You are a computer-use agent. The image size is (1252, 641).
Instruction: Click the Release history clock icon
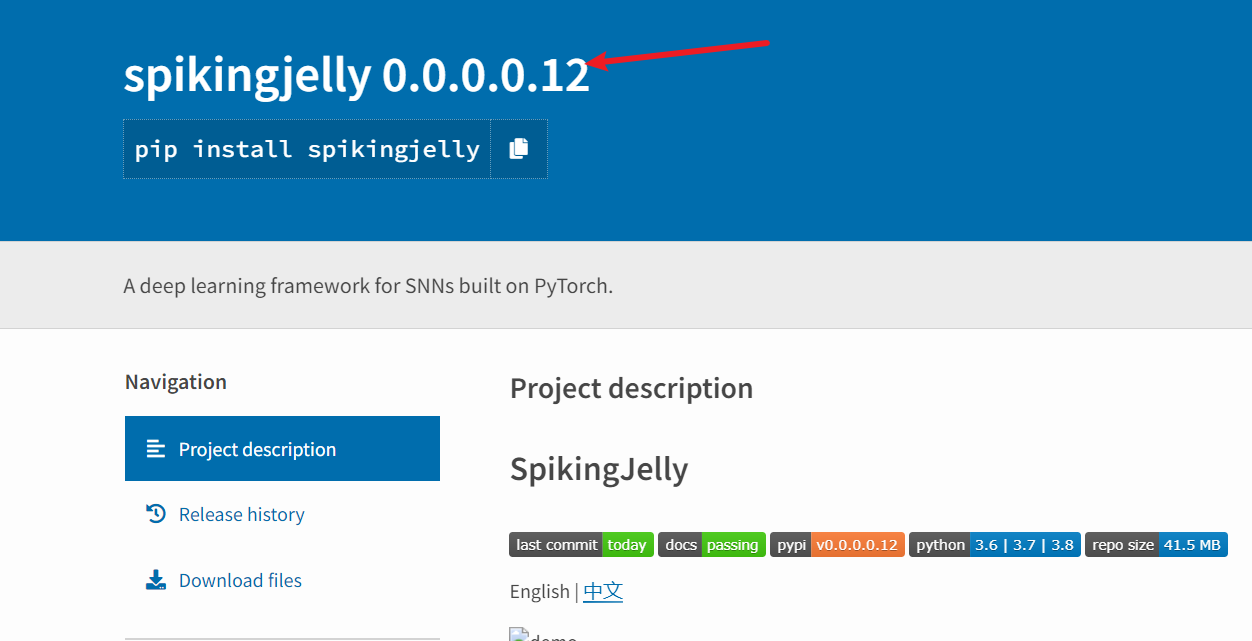pyautogui.click(x=156, y=513)
